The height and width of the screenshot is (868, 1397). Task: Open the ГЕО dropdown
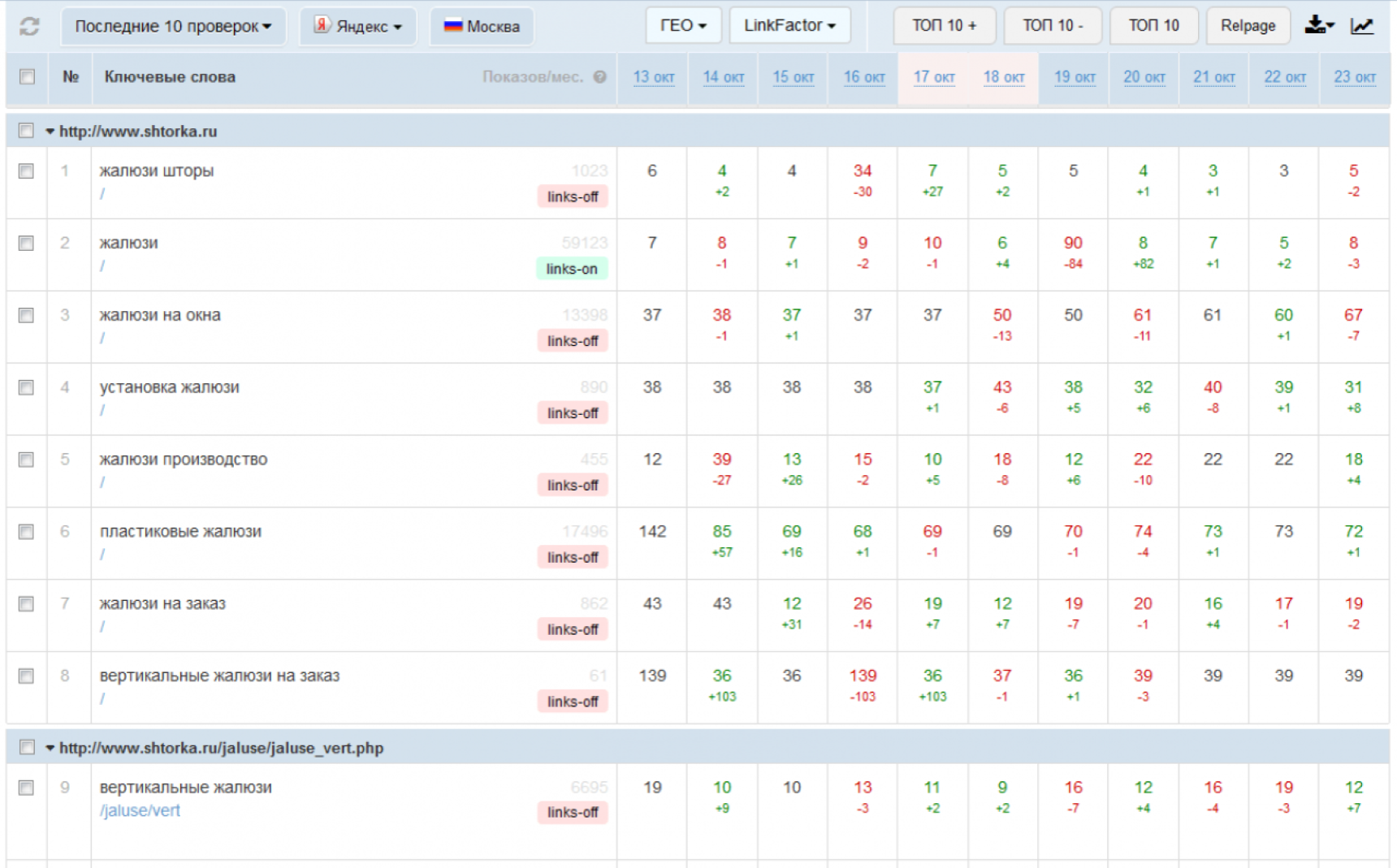(x=683, y=25)
